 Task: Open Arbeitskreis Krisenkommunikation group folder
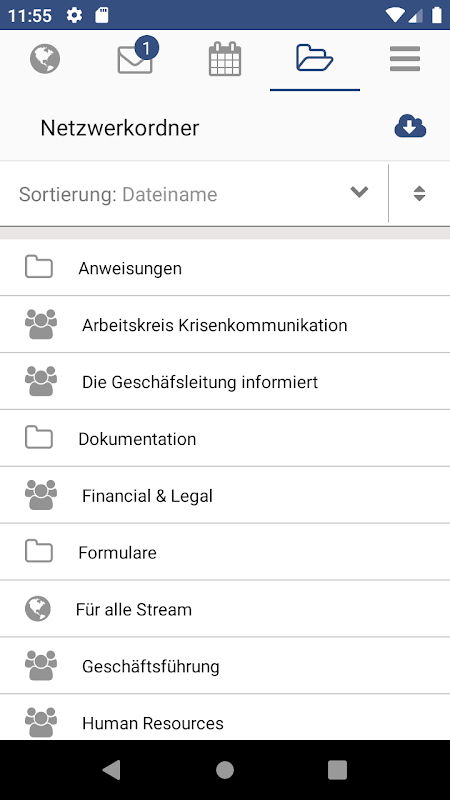(x=225, y=324)
